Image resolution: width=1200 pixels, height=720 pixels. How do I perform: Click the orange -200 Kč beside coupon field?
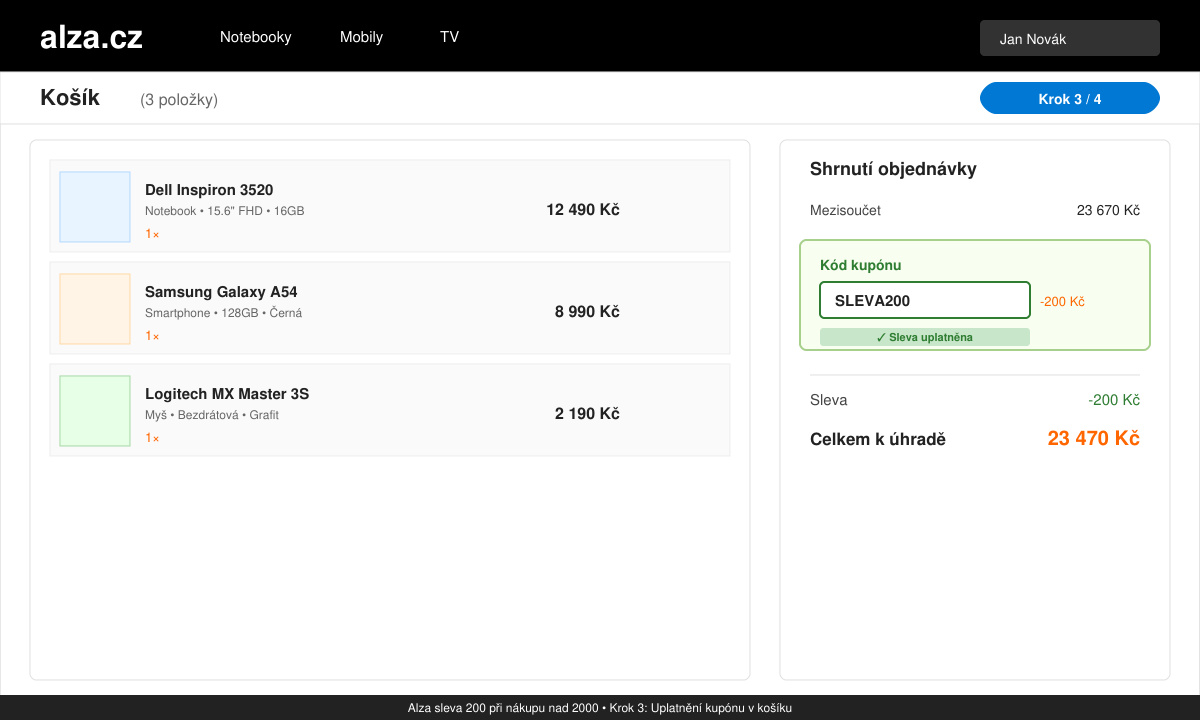point(1062,301)
